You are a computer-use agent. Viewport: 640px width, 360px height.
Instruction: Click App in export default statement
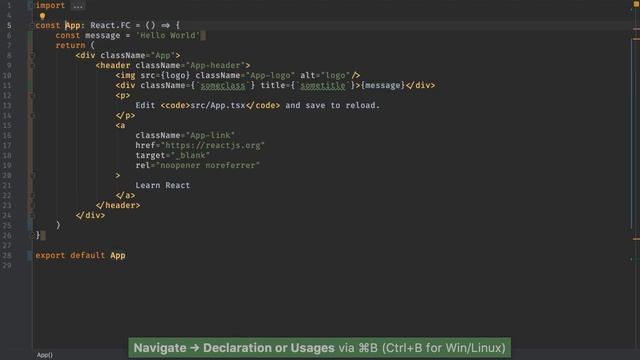tap(118, 256)
